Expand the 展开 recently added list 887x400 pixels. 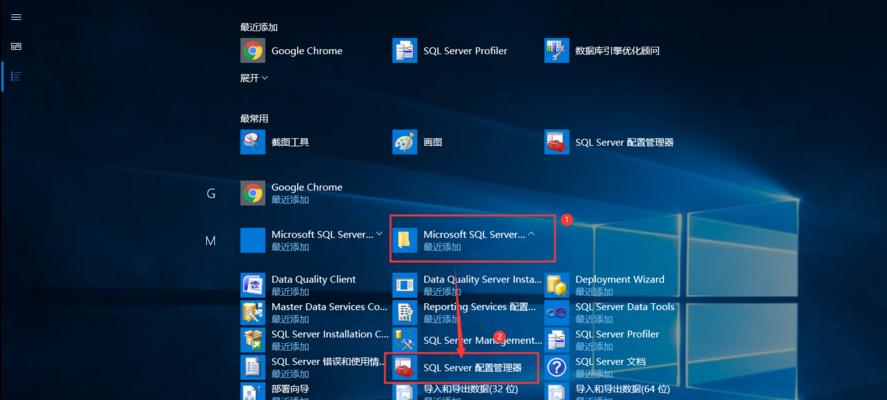[253, 78]
